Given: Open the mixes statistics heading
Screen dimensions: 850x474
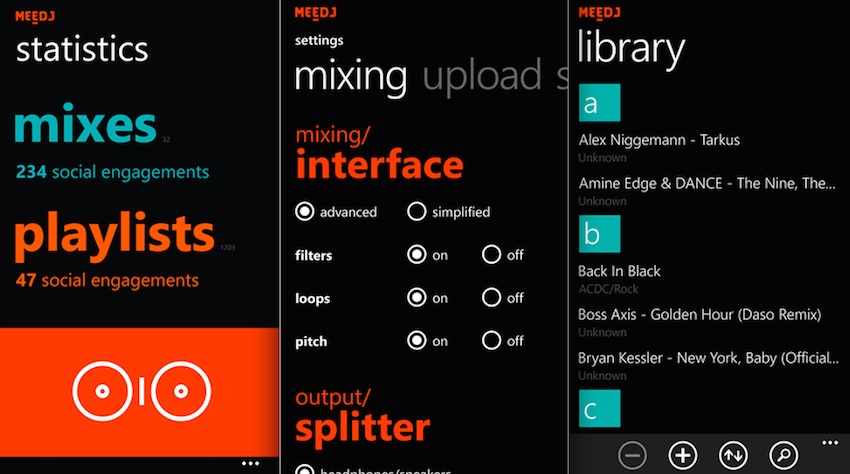Looking at the screenshot, I should (85, 125).
